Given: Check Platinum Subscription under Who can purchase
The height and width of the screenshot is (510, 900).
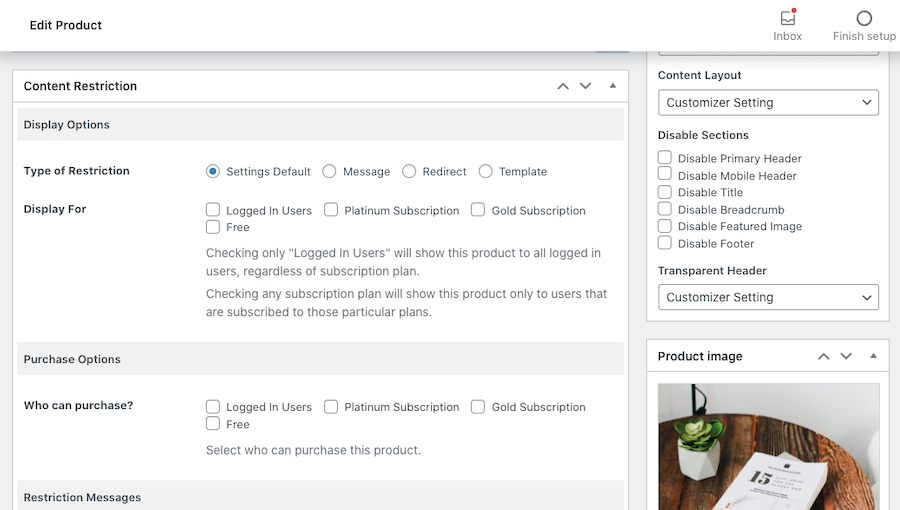Looking at the screenshot, I should click(331, 407).
